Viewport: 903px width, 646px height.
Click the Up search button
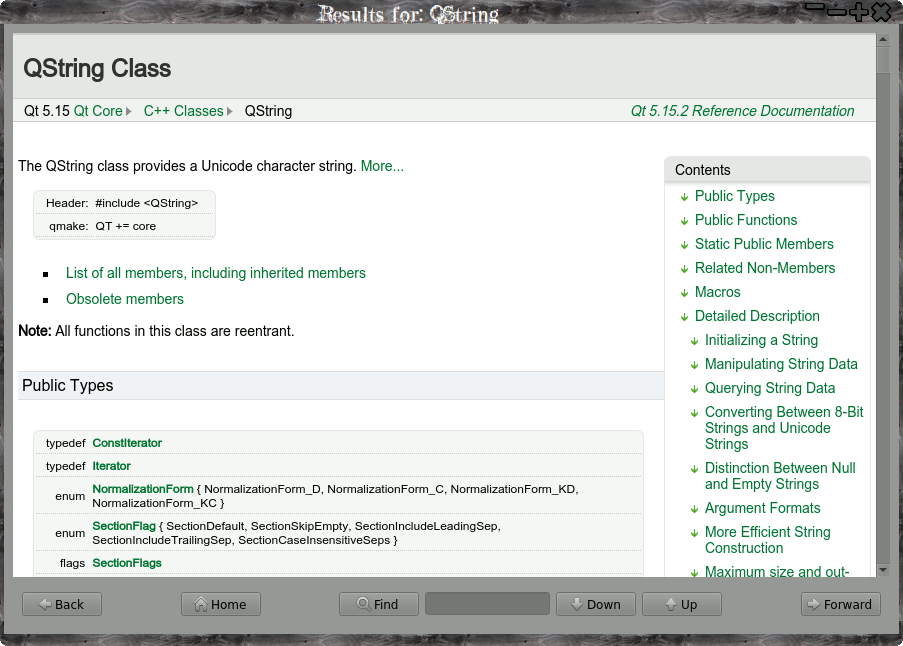[x=682, y=604]
